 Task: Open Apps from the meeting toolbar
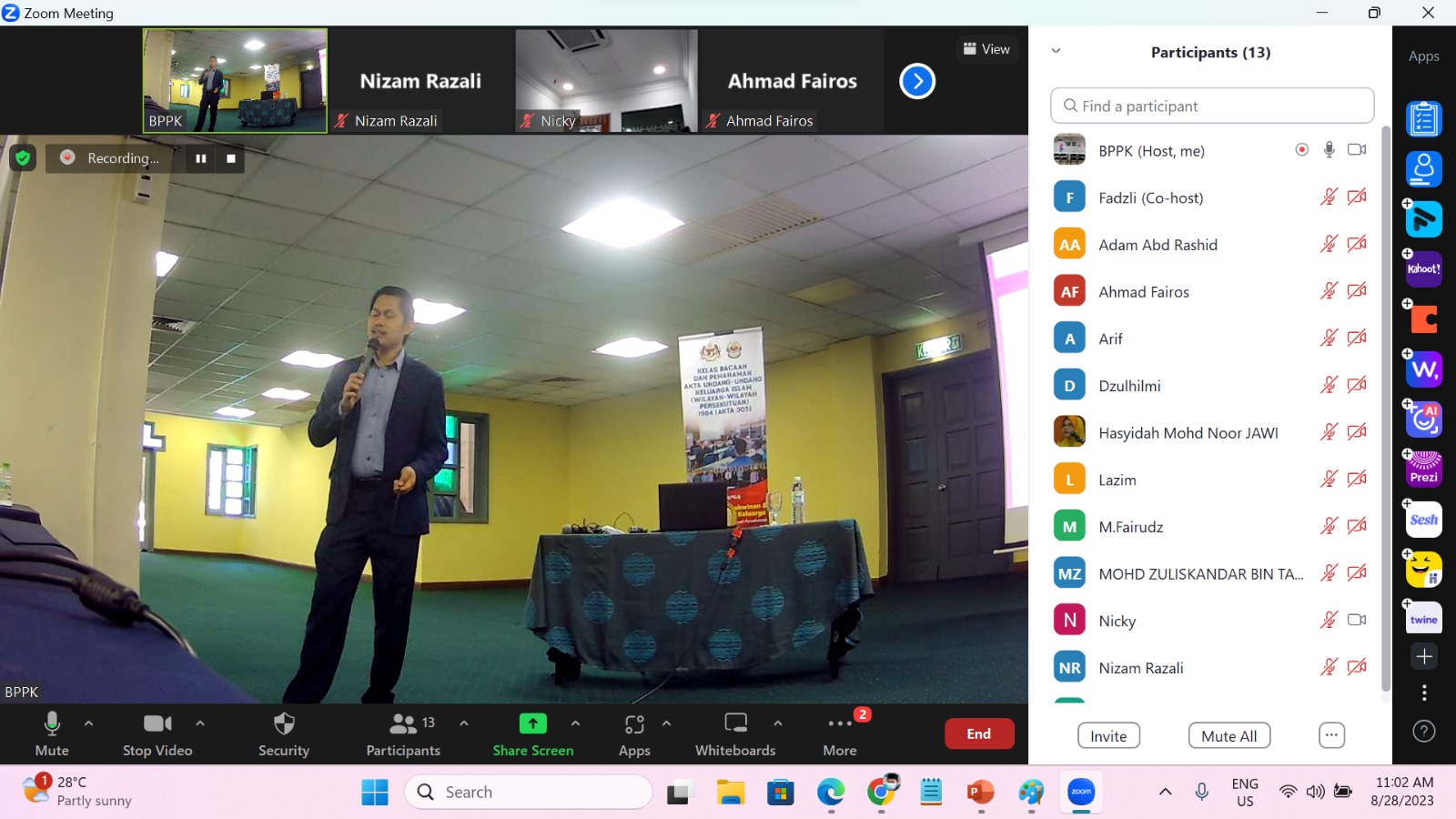(634, 733)
